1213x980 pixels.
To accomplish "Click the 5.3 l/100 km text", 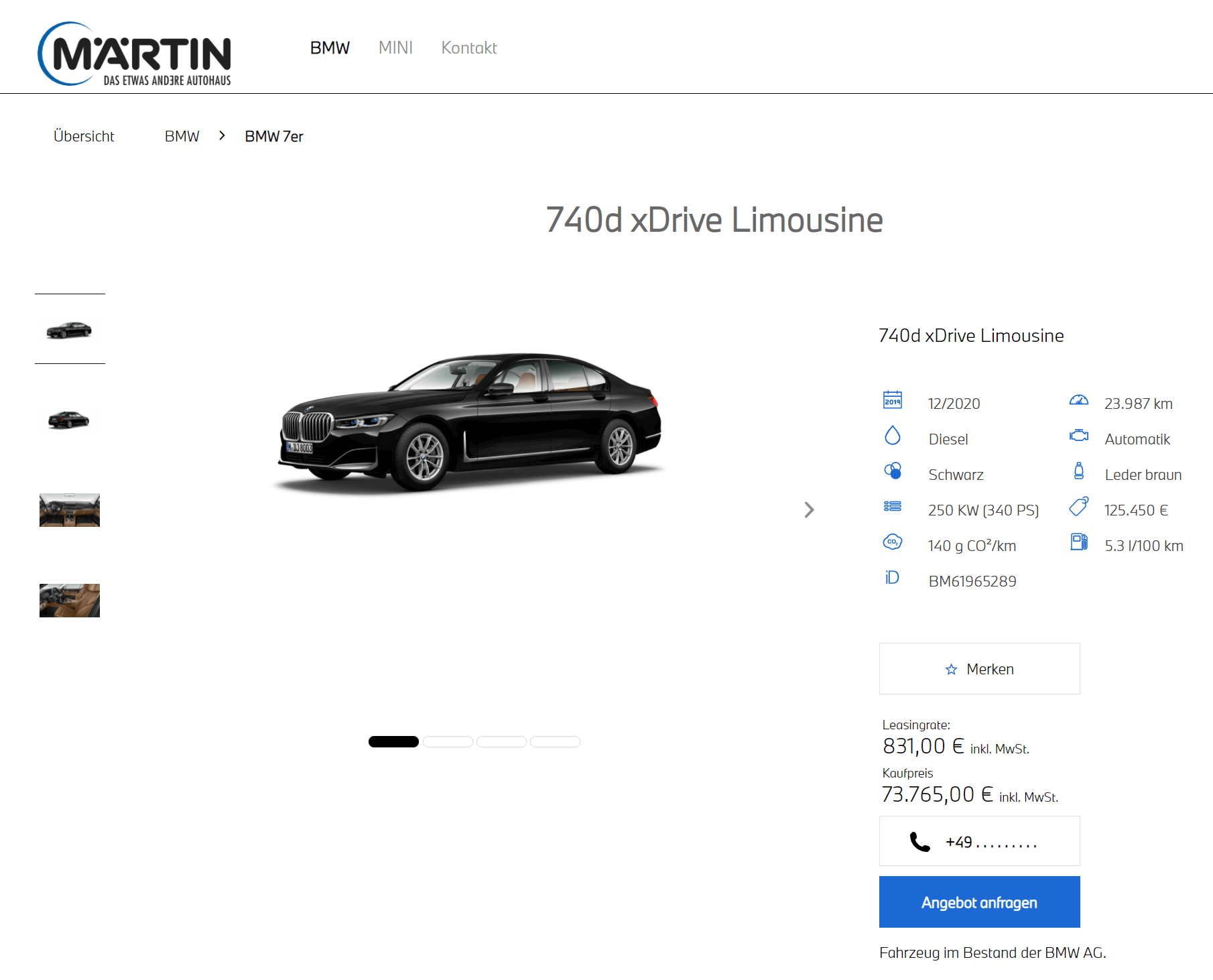I will coord(1144,546).
